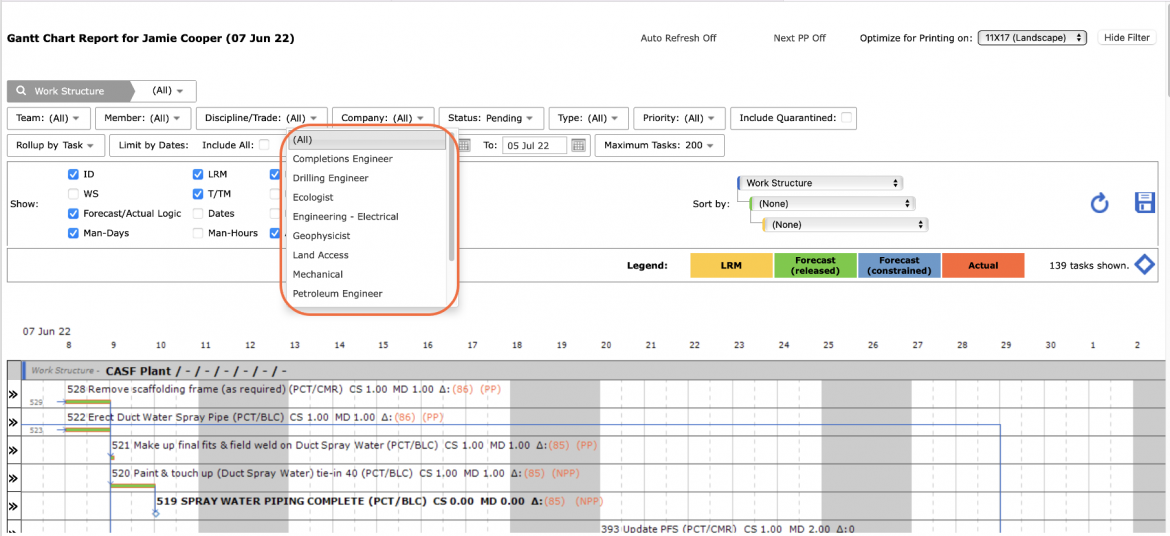Screen dimensions: 1170x536
Task: Open the second-level sort (None) select
Action: pos(832,203)
